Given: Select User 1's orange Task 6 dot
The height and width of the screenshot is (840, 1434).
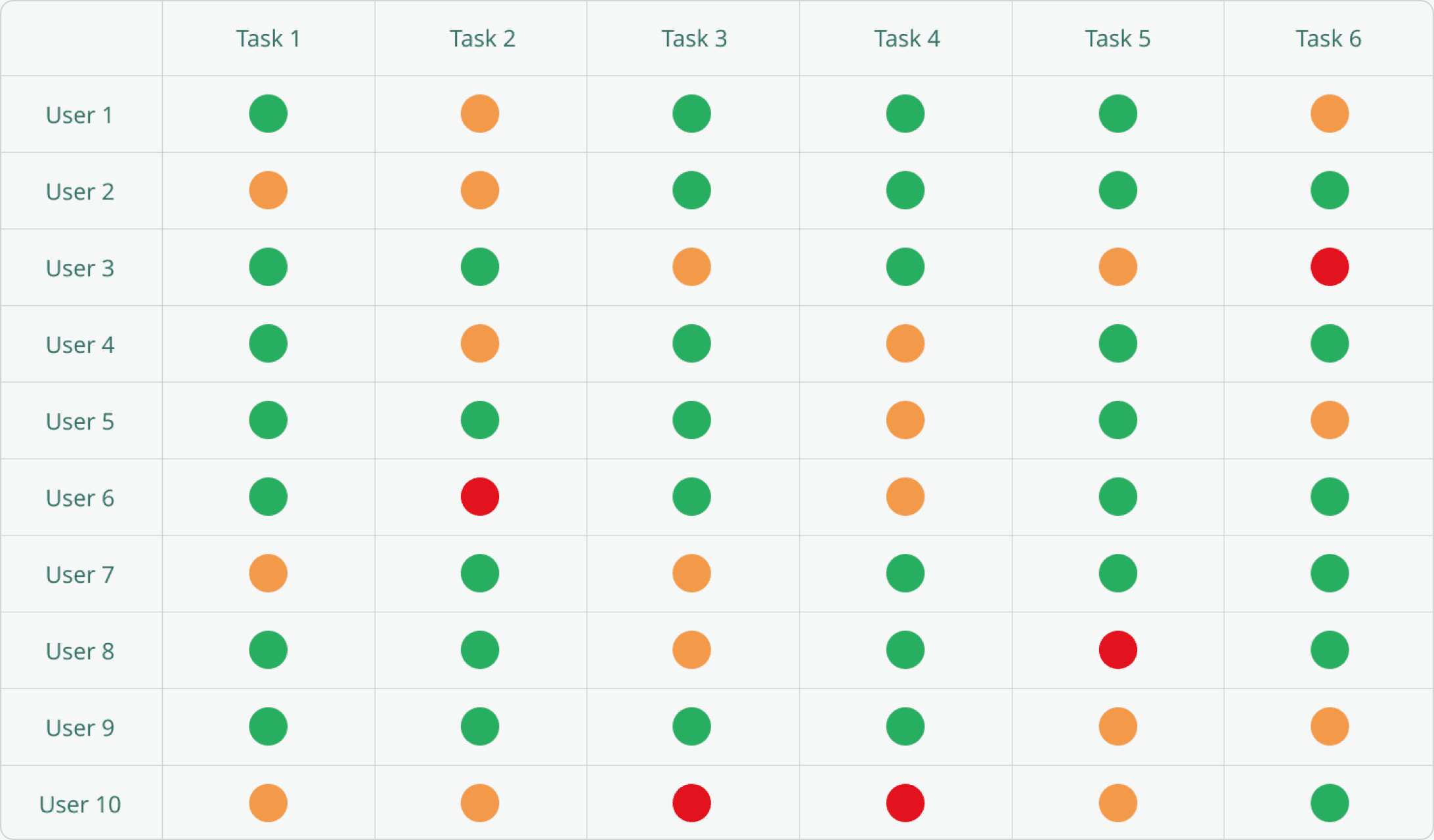Looking at the screenshot, I should point(1330,114).
